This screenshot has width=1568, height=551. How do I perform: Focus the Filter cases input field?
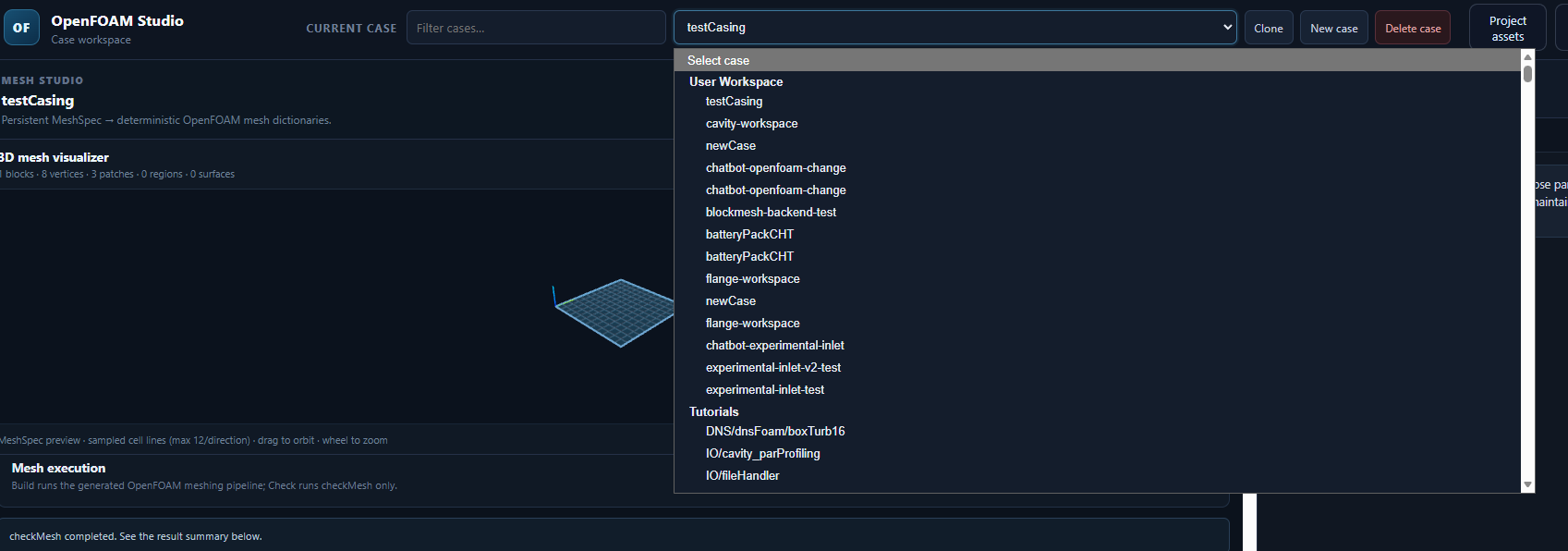pos(536,28)
